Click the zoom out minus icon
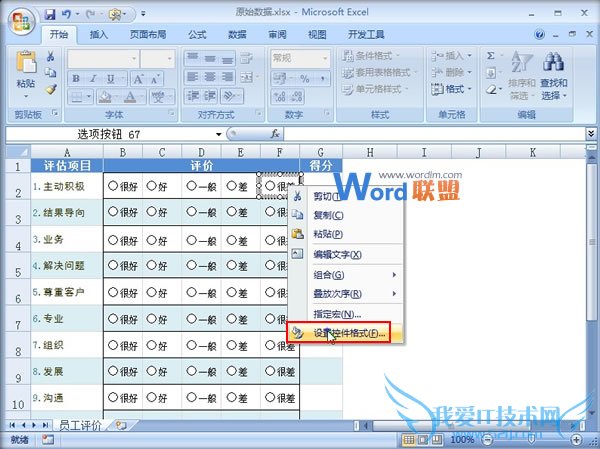The height and width of the screenshot is (449, 600). (488, 439)
